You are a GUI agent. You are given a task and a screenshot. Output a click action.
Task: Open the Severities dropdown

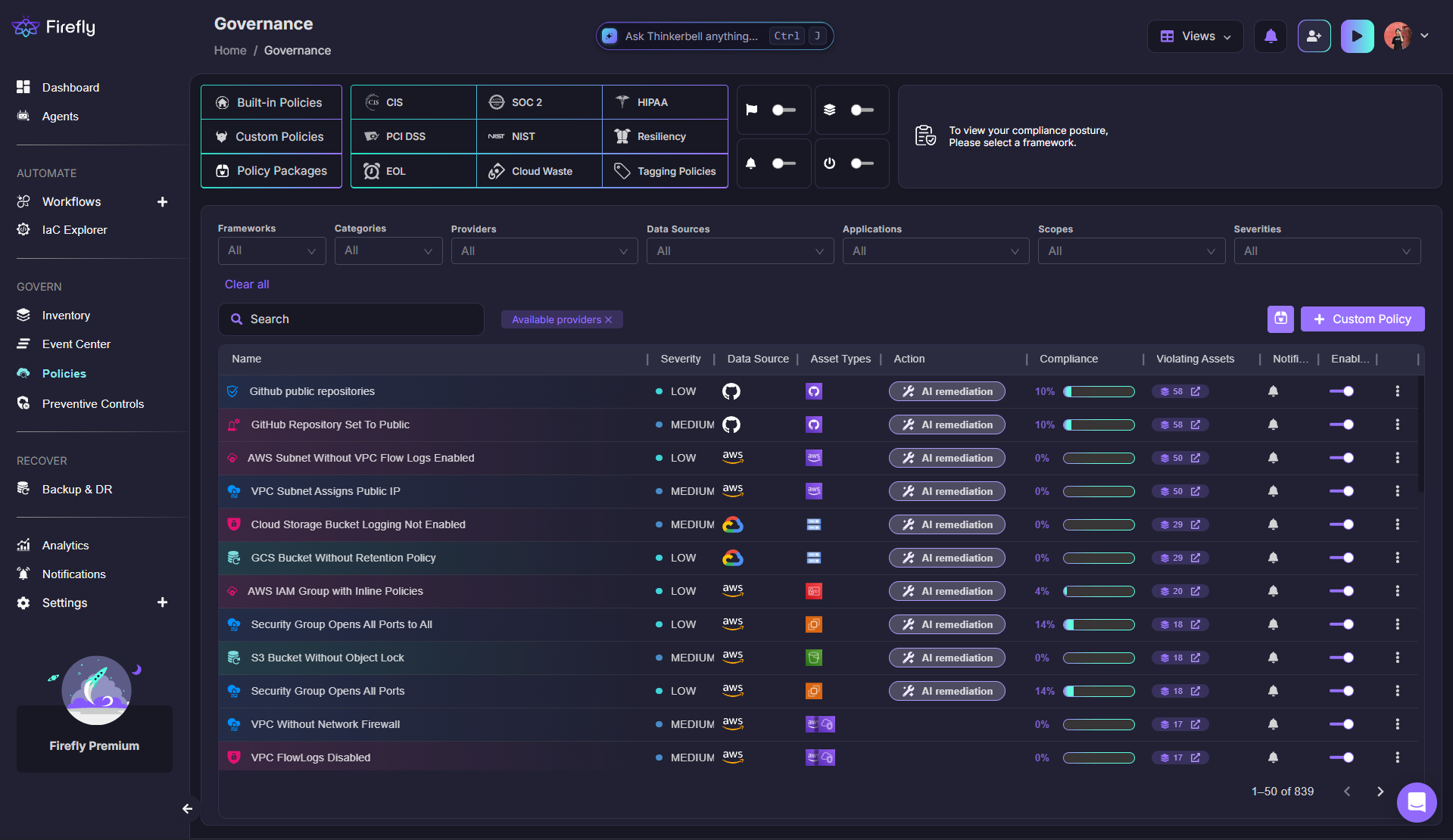(x=1327, y=250)
